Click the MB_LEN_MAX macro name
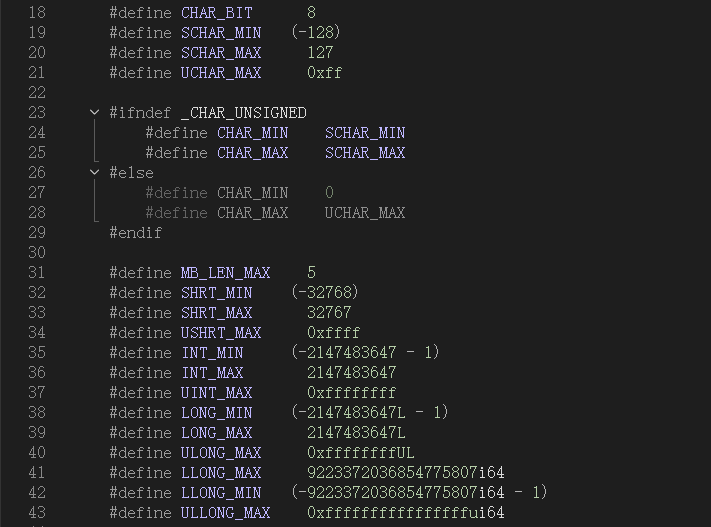The height and width of the screenshot is (527, 711). (225, 273)
